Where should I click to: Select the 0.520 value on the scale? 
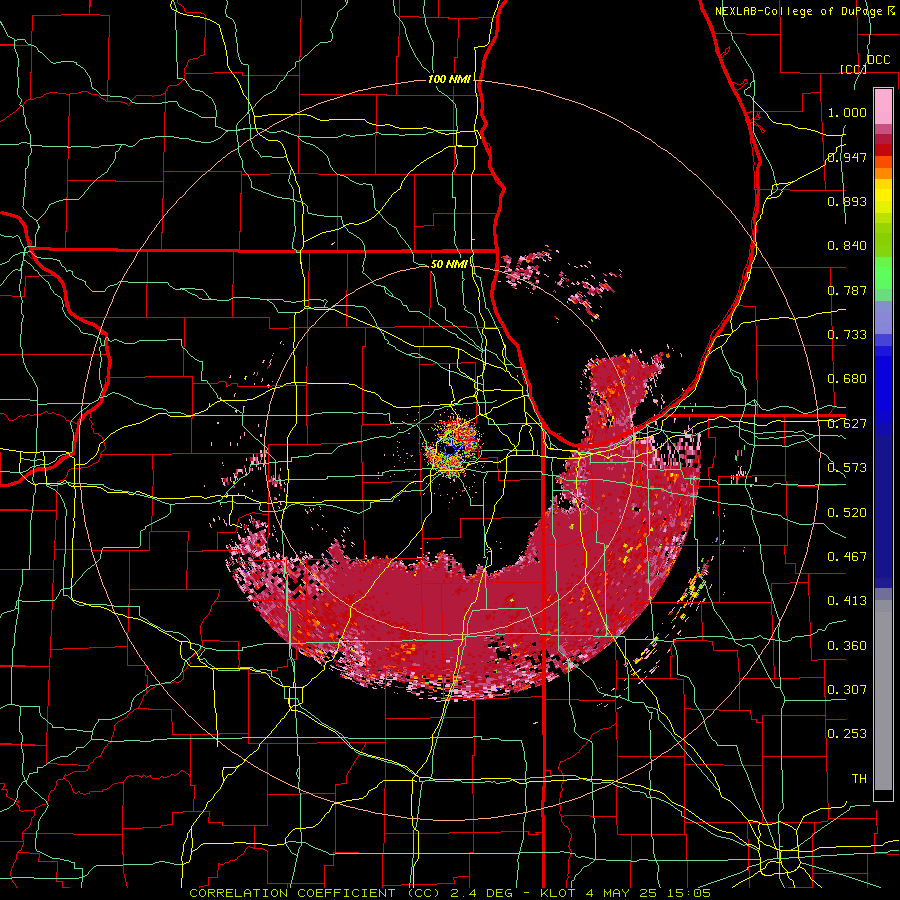pos(847,513)
